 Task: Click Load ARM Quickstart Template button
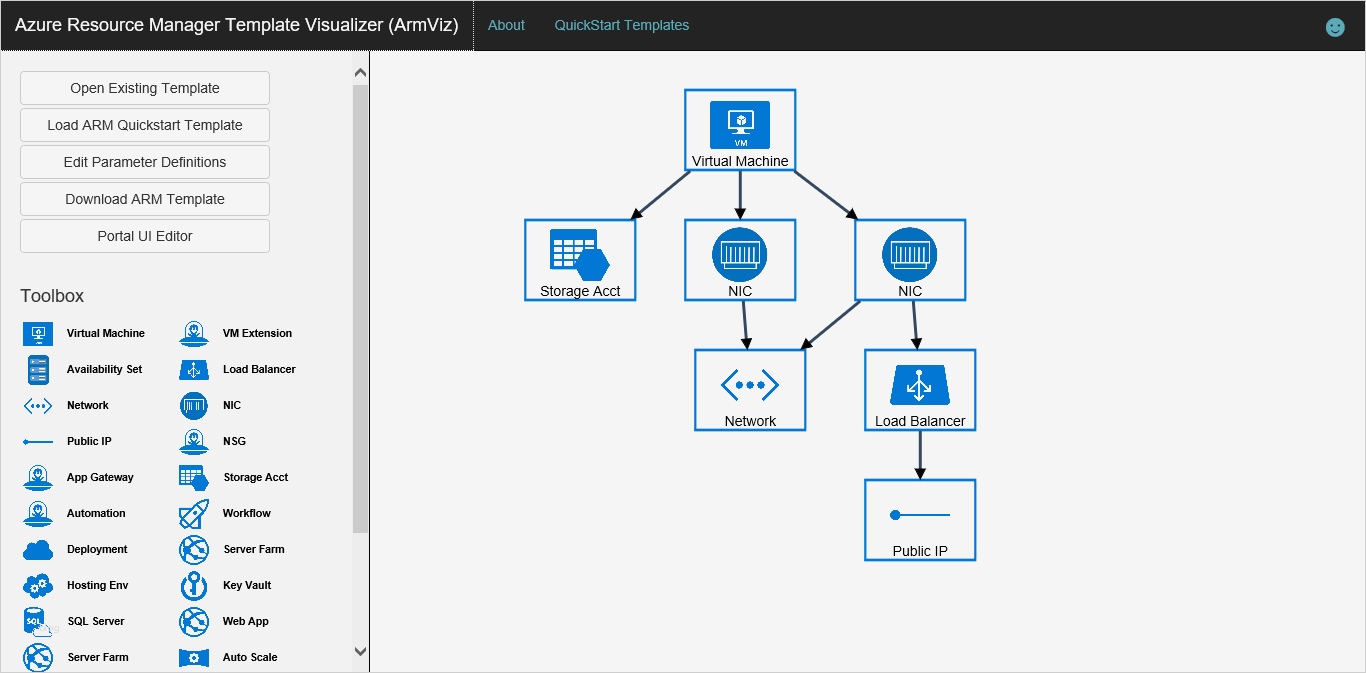145,125
